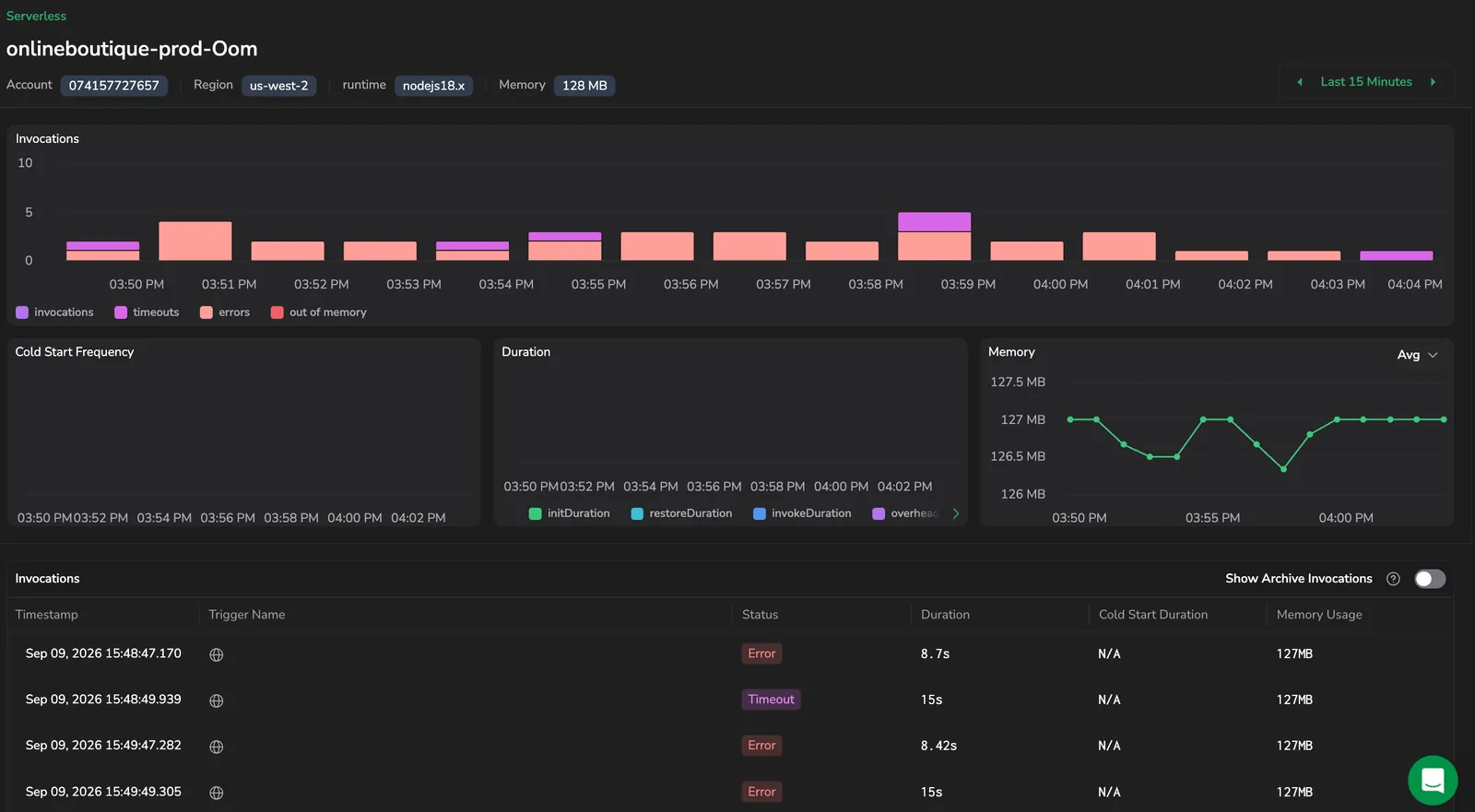Toggle initDuration legend series
The image size is (1475, 812).
570,513
